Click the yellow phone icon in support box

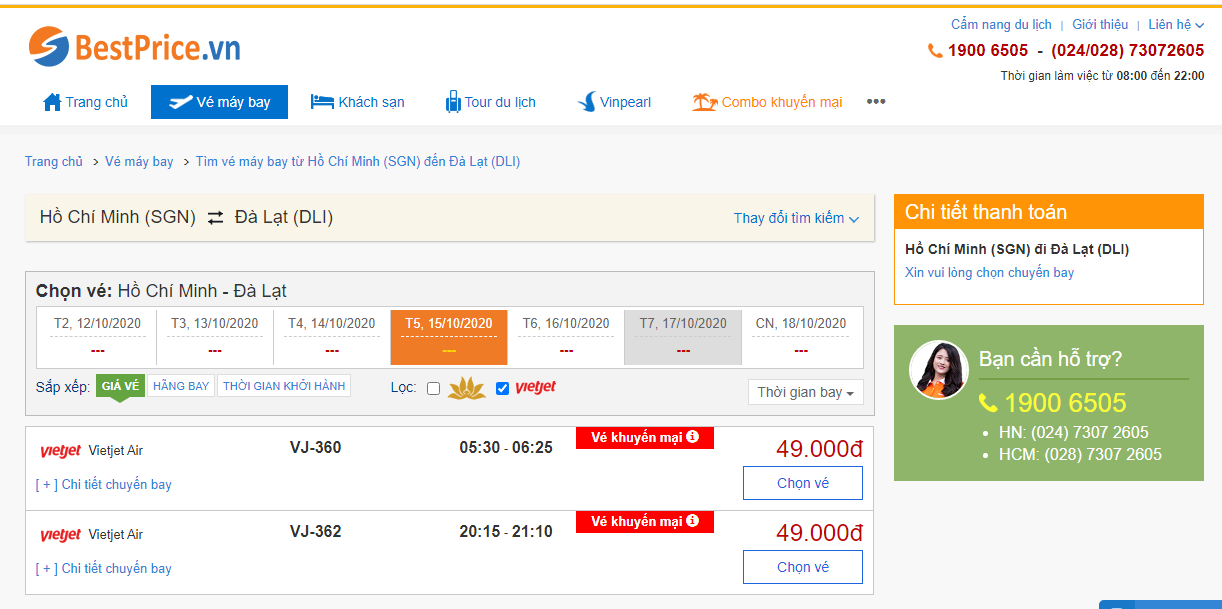click(988, 403)
